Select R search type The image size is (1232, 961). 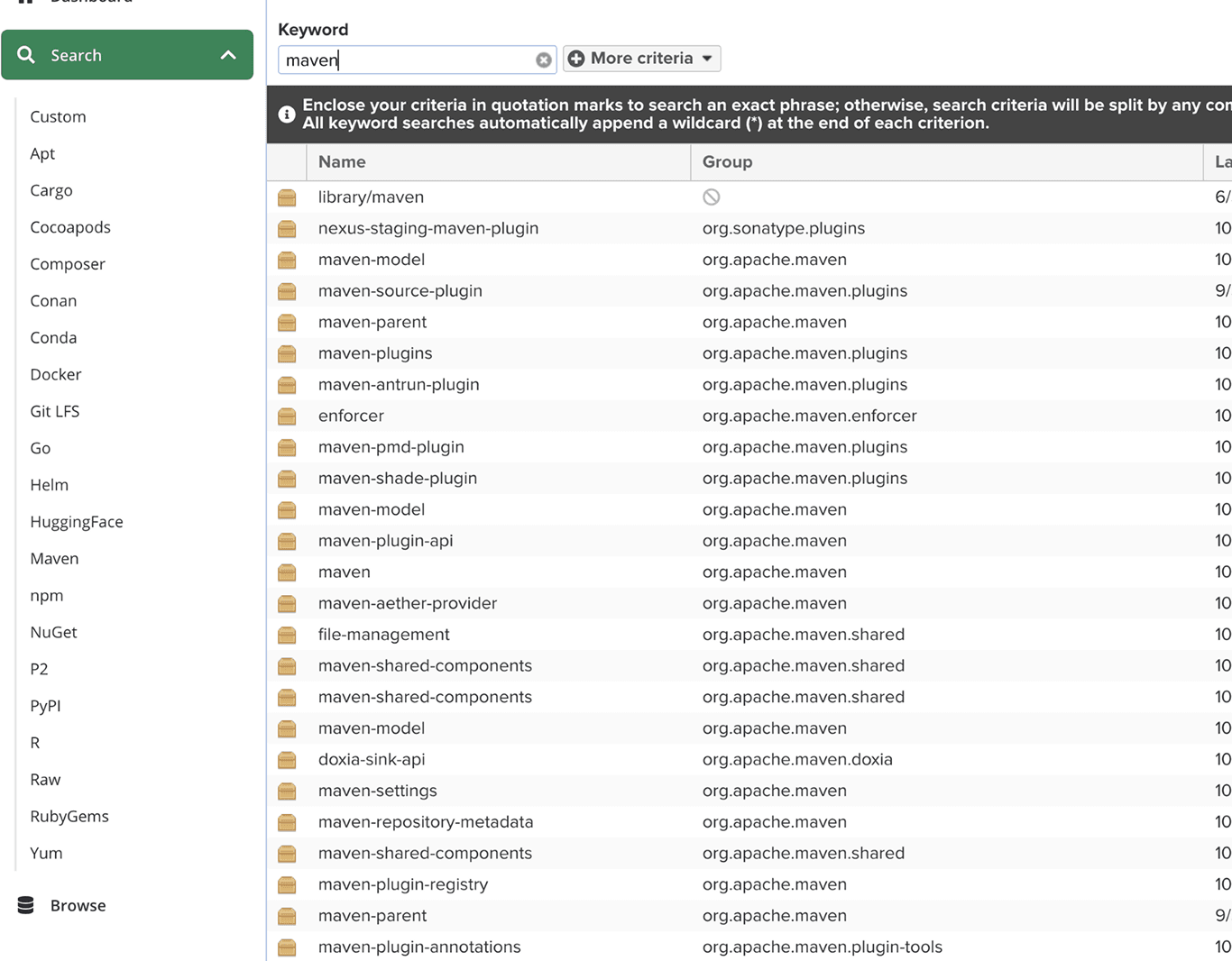coord(35,743)
